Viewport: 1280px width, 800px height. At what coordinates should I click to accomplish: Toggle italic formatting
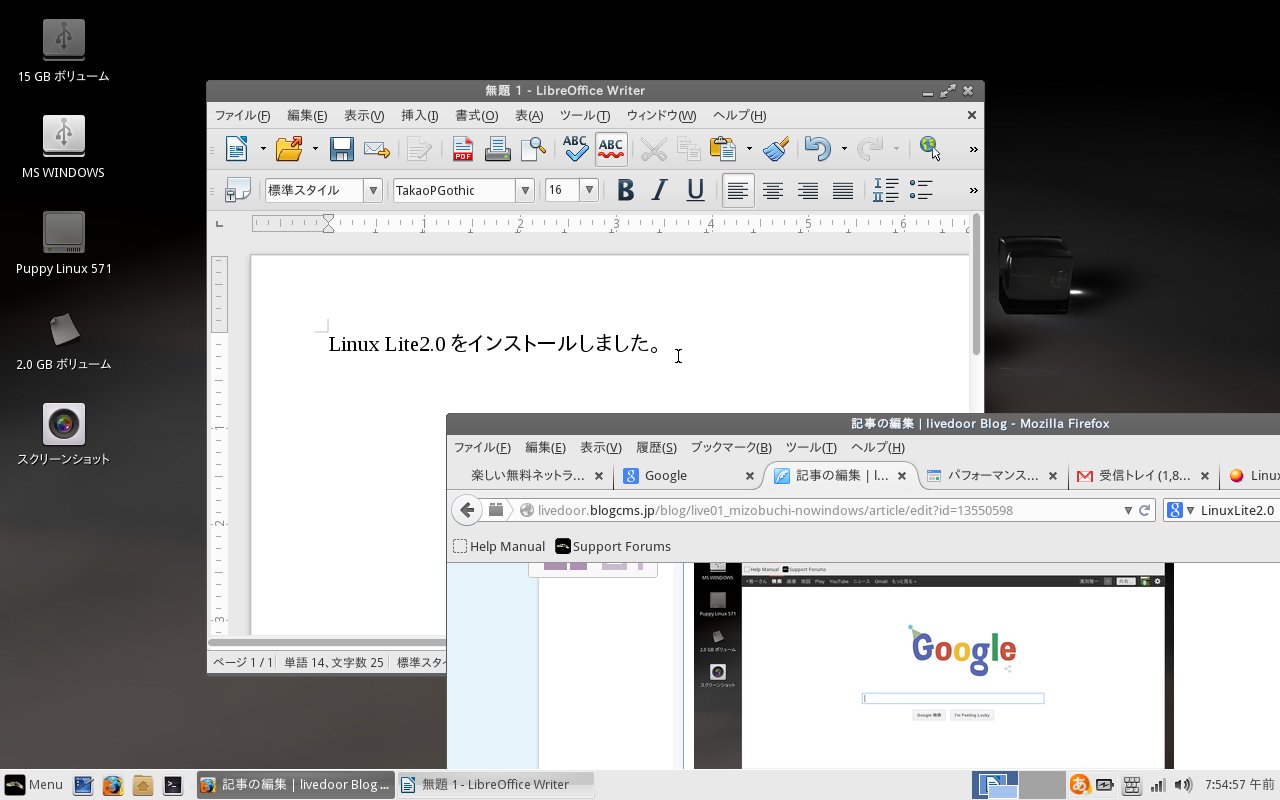(x=660, y=190)
